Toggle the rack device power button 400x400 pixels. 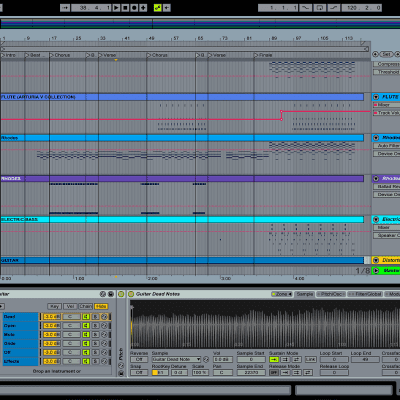pos(121,294)
